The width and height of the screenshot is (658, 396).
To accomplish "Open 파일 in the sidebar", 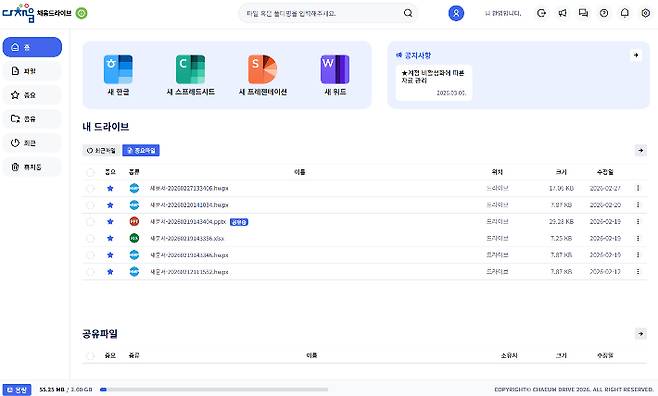I will (x=32, y=71).
